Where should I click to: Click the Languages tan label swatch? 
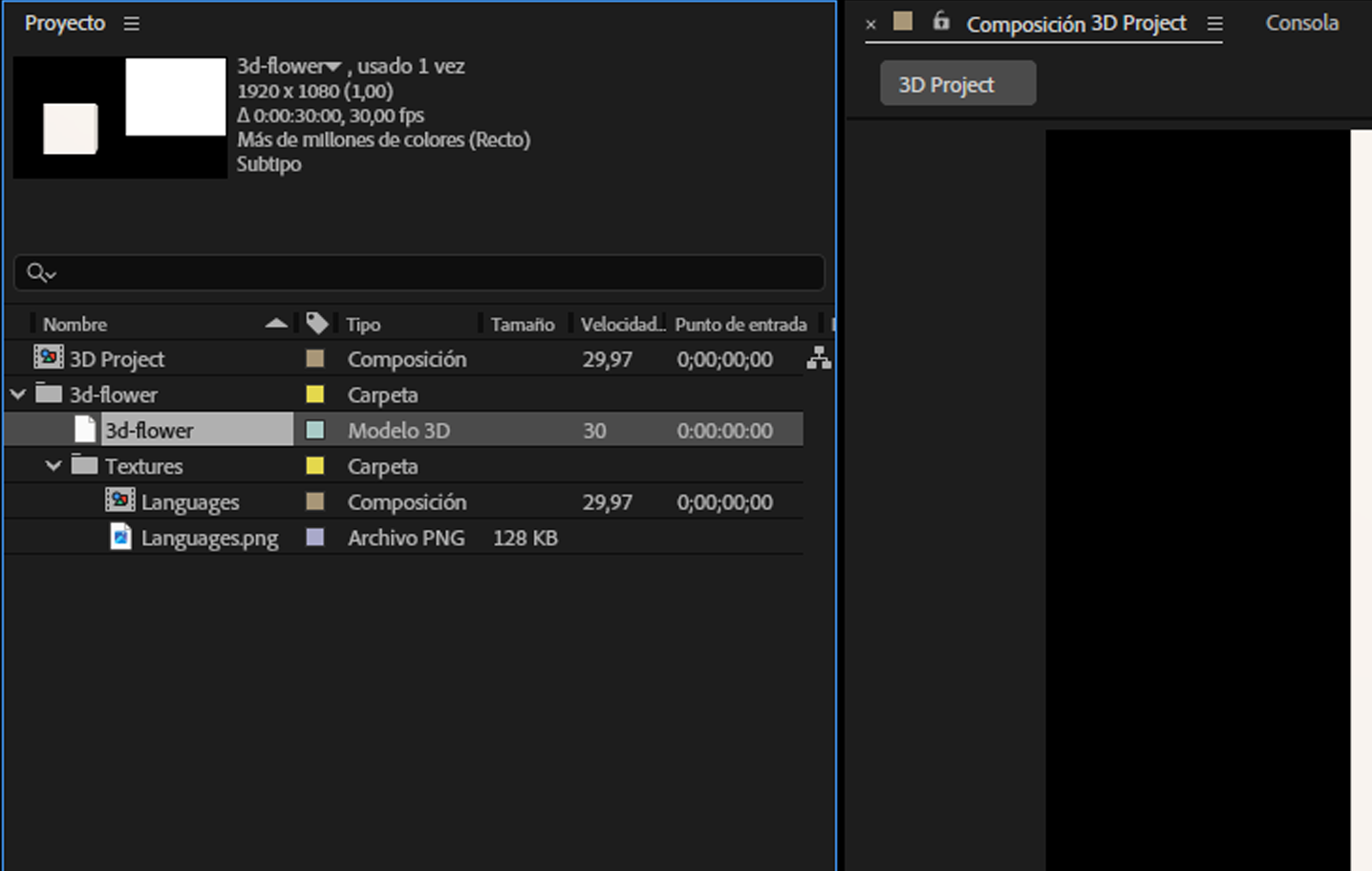tap(314, 501)
